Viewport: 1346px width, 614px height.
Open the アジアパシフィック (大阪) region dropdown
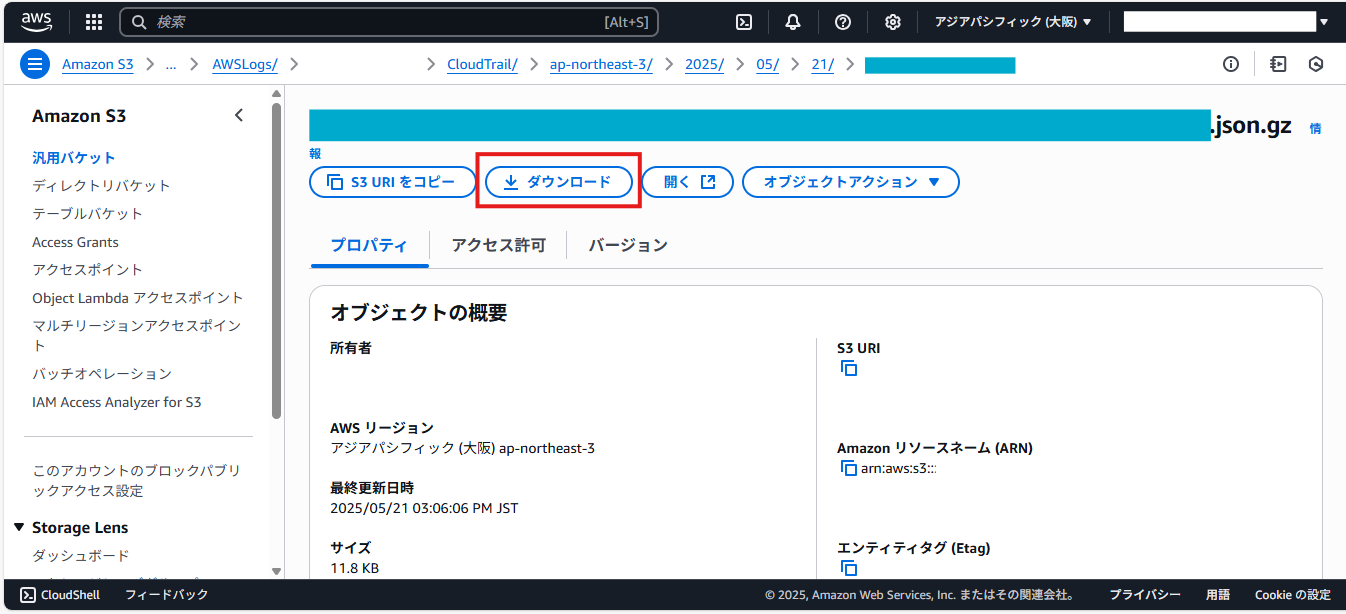coord(1013,22)
